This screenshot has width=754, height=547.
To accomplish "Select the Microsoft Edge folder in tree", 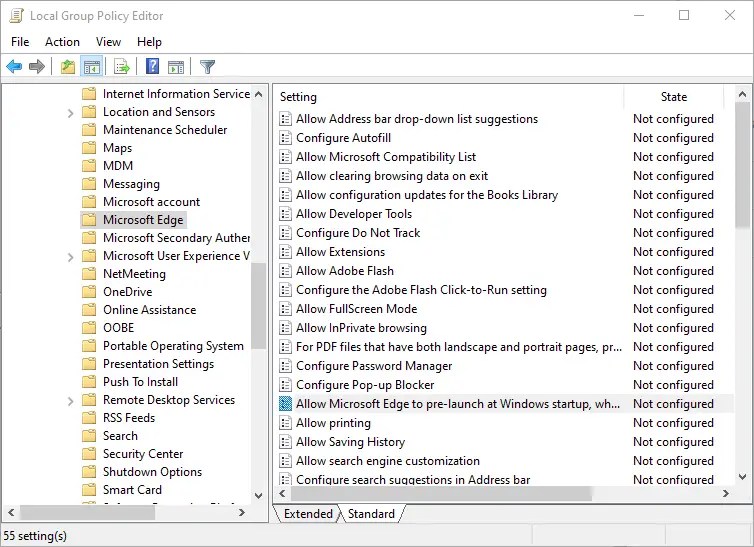I will coord(143,220).
